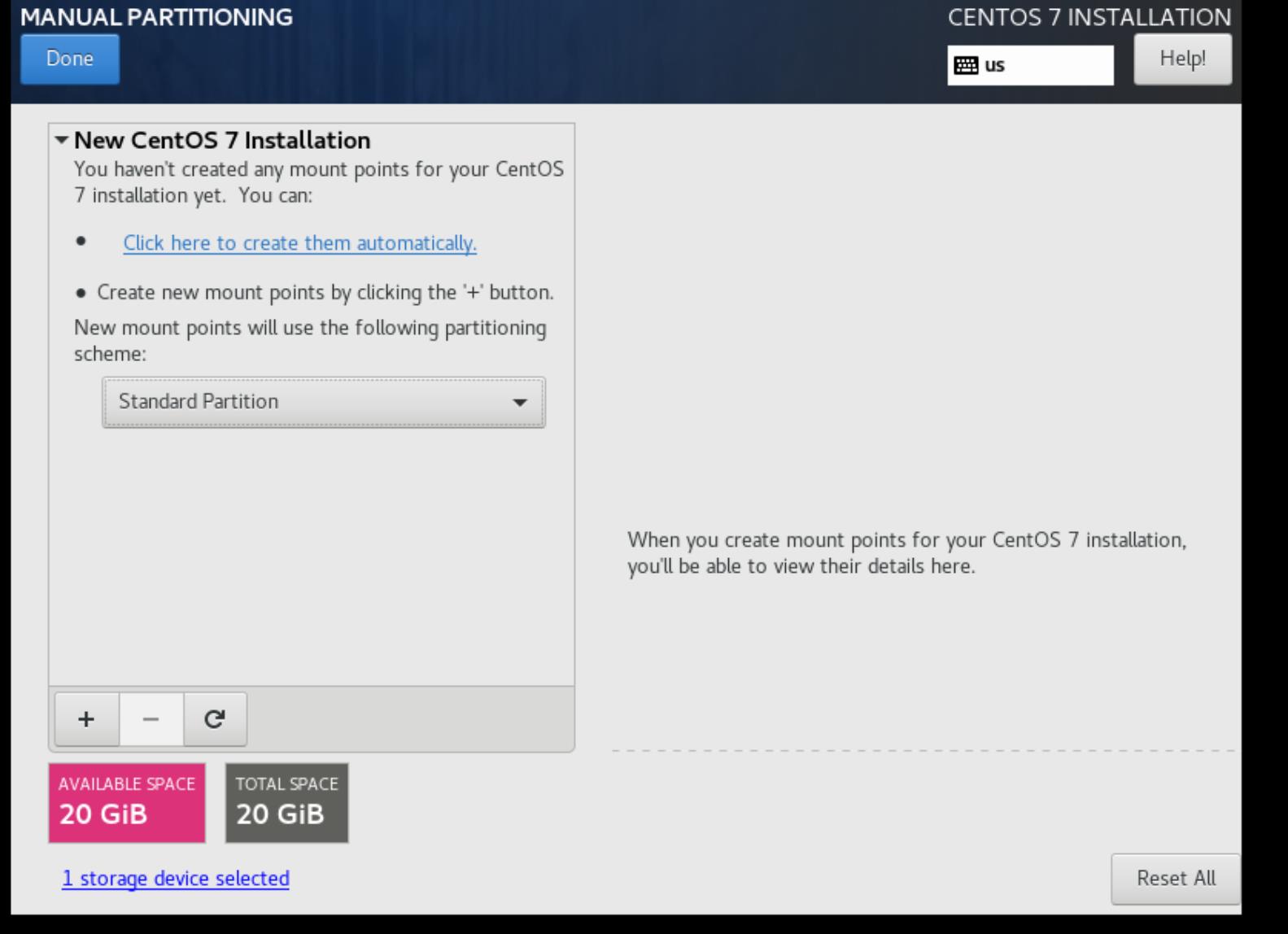Click the CENTOS 7 INSTALLATION heading
1288x934 pixels.
pos(1089,17)
